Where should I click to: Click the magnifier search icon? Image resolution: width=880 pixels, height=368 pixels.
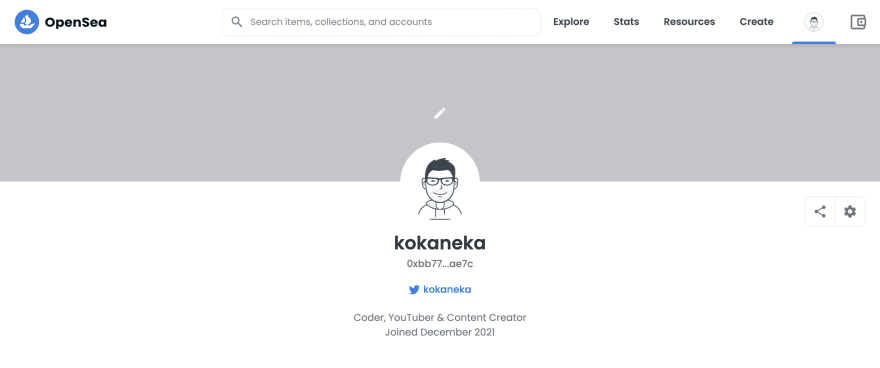click(x=237, y=22)
